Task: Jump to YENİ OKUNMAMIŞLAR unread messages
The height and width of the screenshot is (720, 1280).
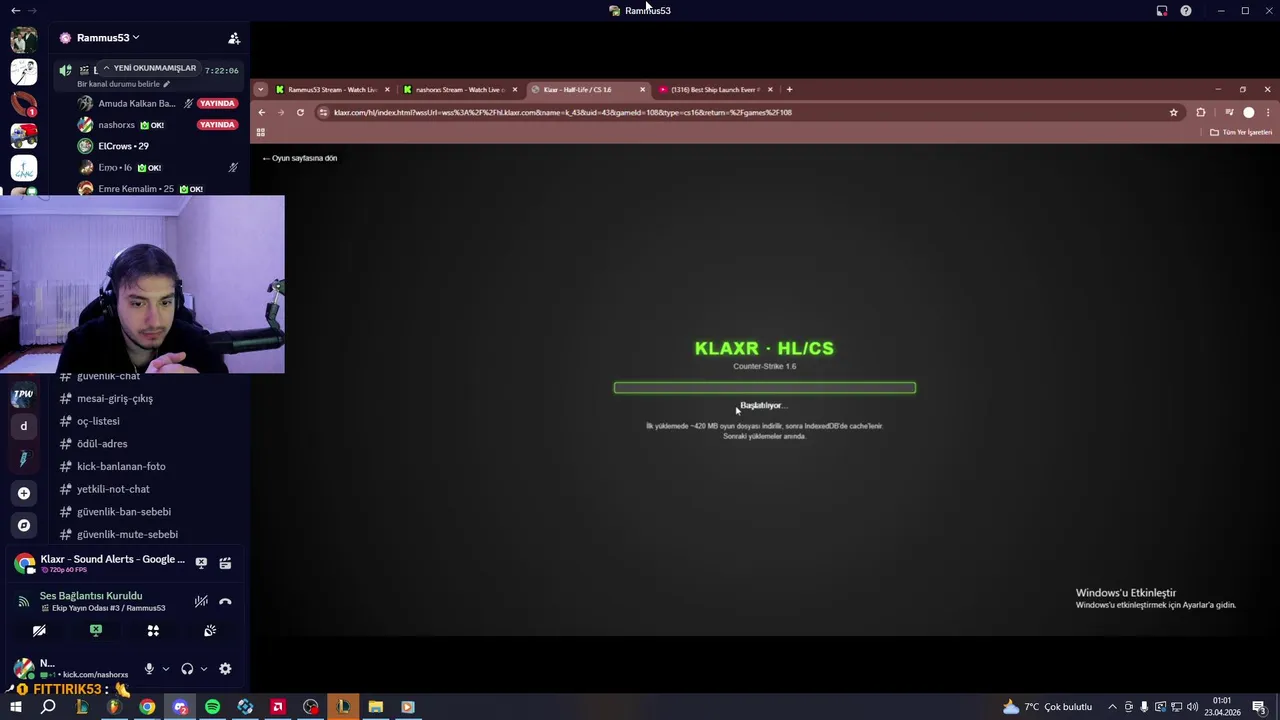Action: click(149, 68)
